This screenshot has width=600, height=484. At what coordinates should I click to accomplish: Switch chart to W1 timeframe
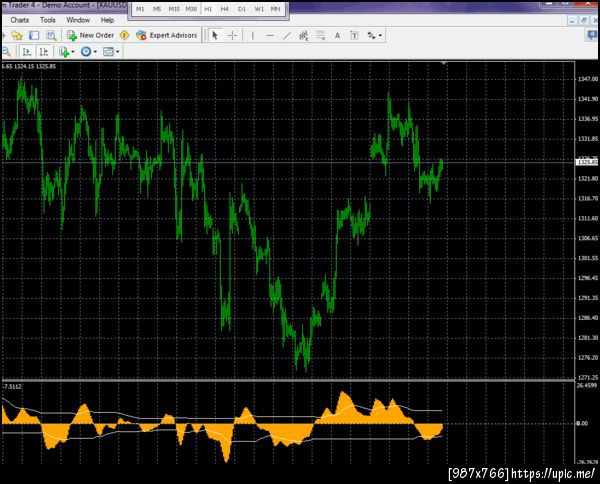(x=259, y=9)
